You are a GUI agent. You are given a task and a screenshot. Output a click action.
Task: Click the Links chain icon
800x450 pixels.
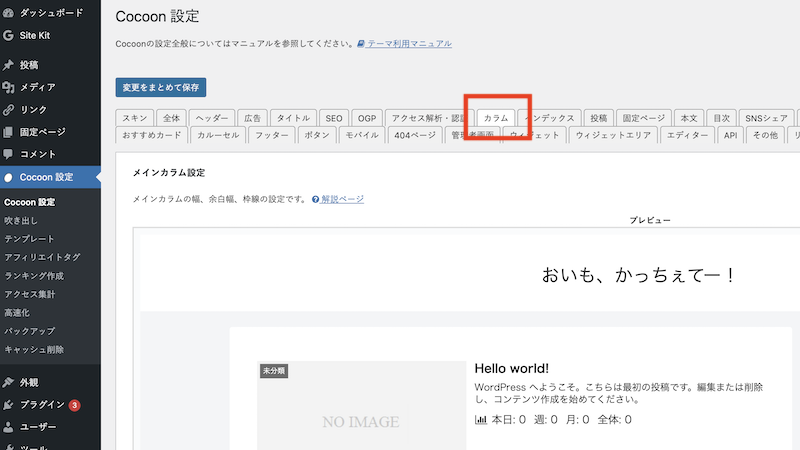click(8, 110)
